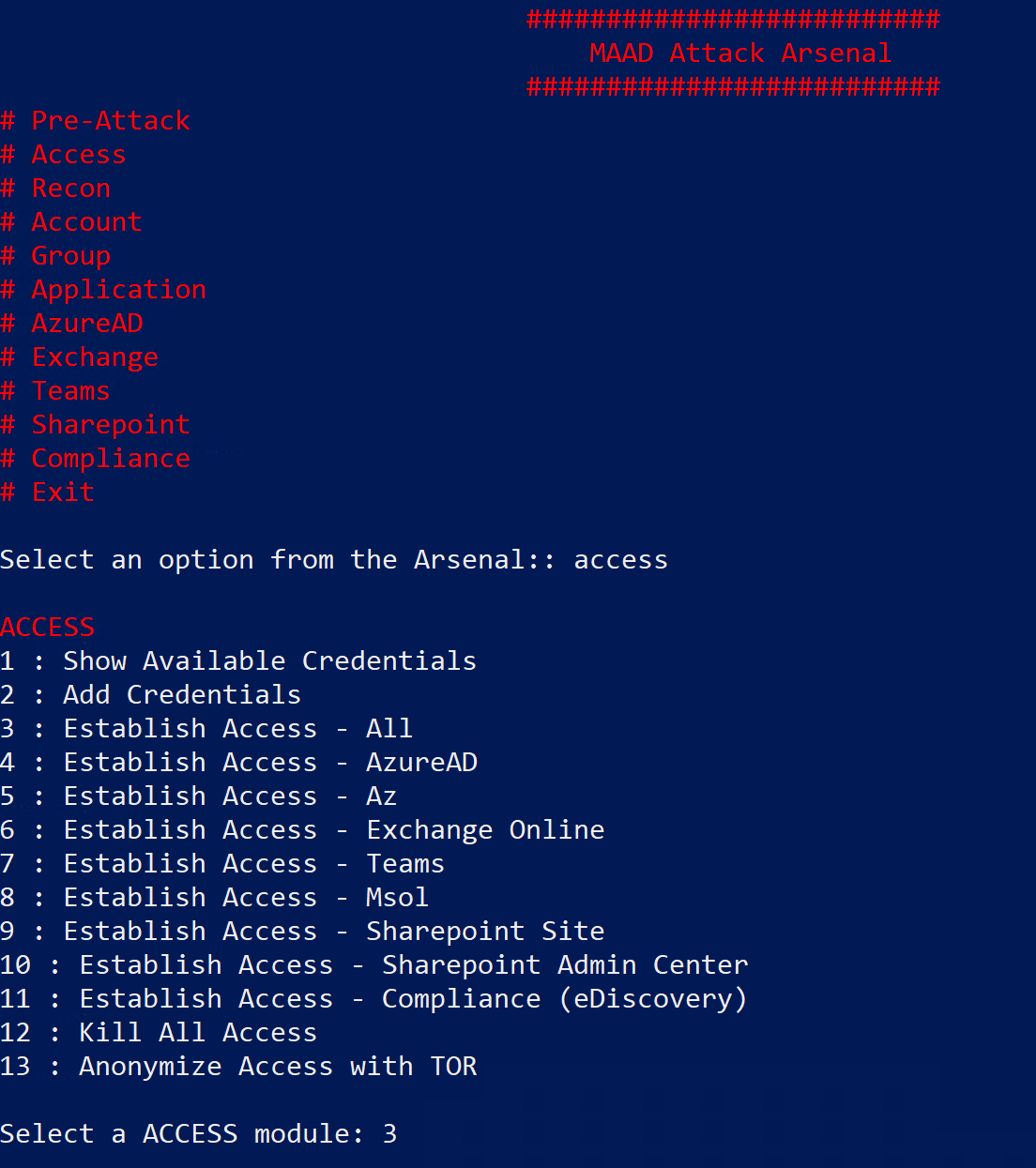Click the ACCESS module input prompt
Viewport: 1036px width, 1168px height.
(x=389, y=1134)
